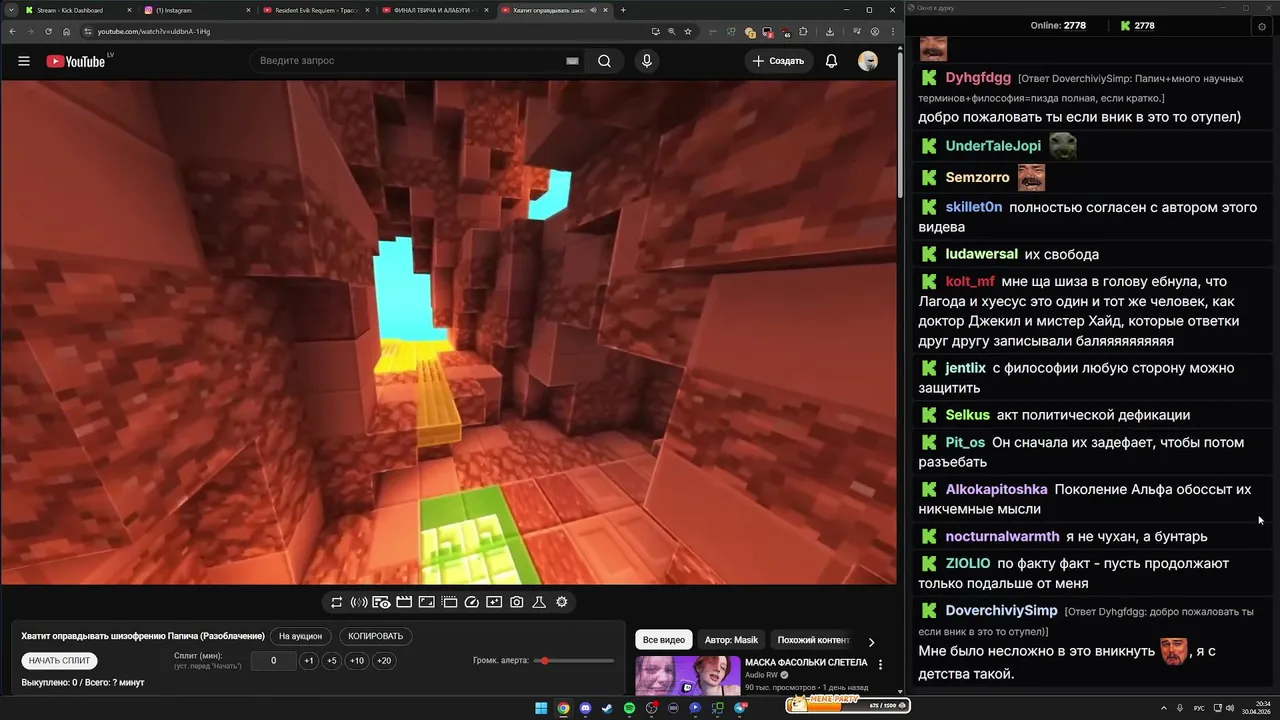Toggle cinema mode clapperboard icon

click(x=404, y=602)
